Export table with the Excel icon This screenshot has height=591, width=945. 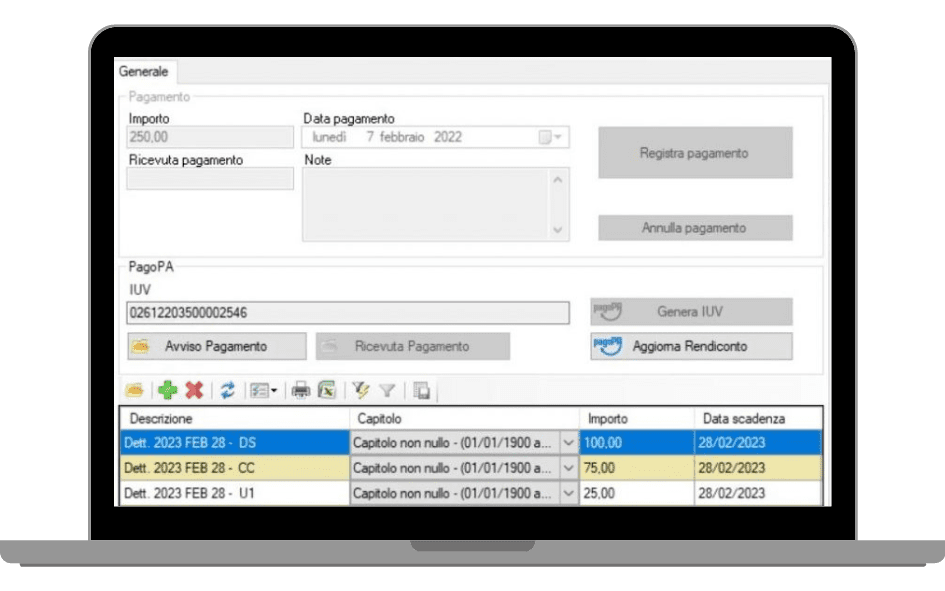(326, 391)
